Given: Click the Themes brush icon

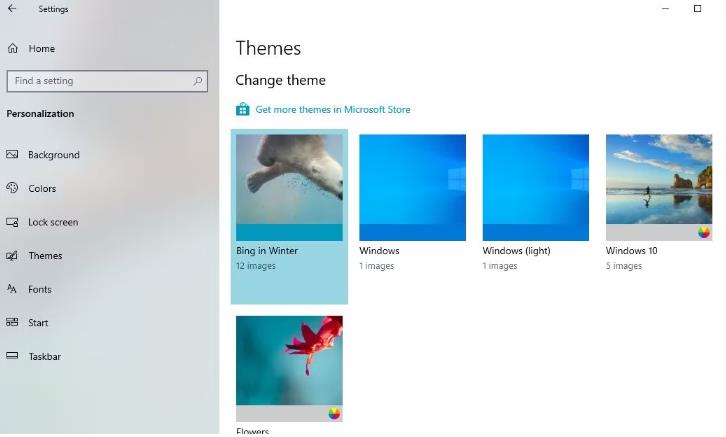Looking at the screenshot, I should (12, 256).
